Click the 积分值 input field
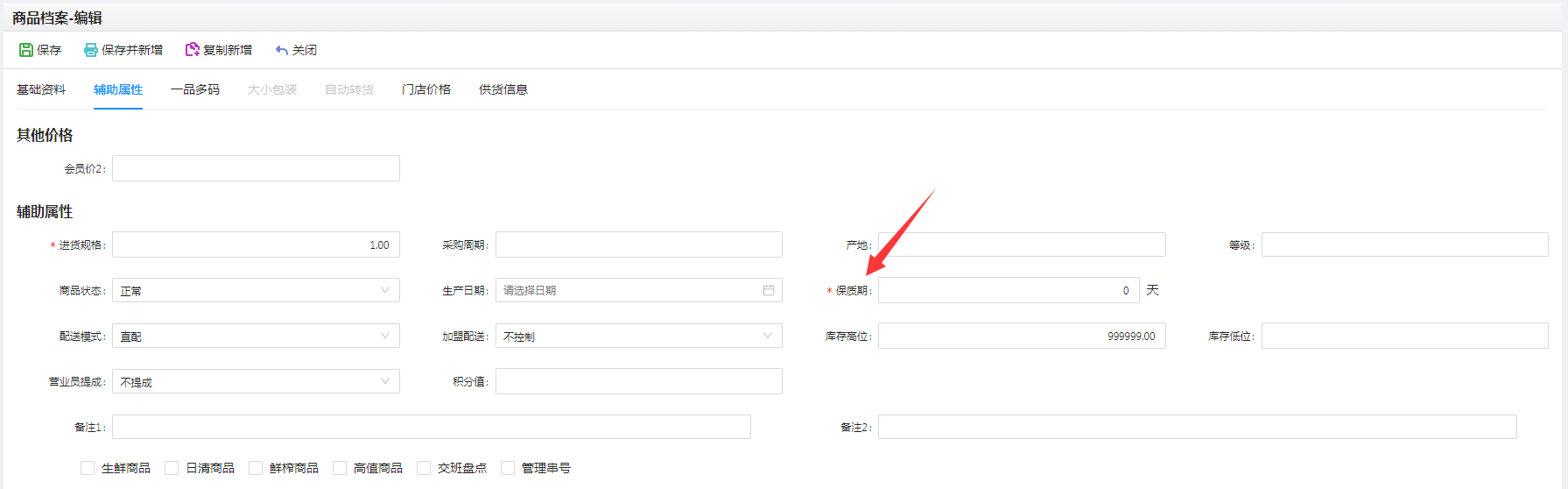 639,381
